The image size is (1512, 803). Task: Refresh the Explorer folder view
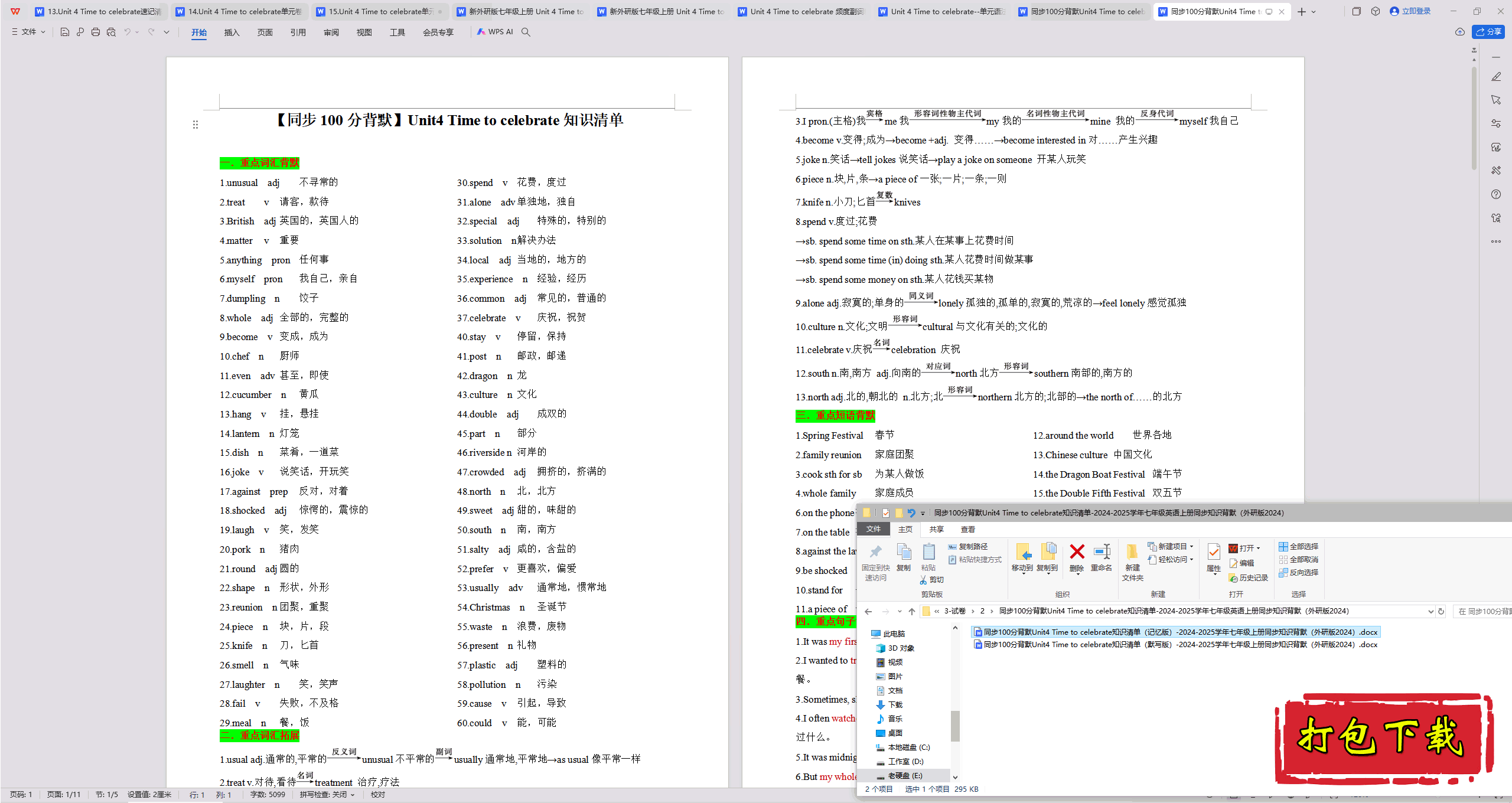[1441, 612]
